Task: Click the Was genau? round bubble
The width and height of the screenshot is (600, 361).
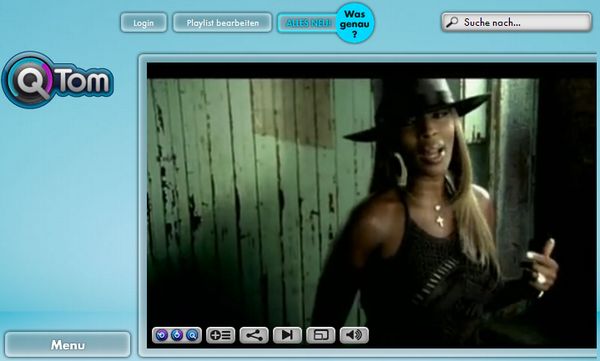Action: (x=355, y=23)
